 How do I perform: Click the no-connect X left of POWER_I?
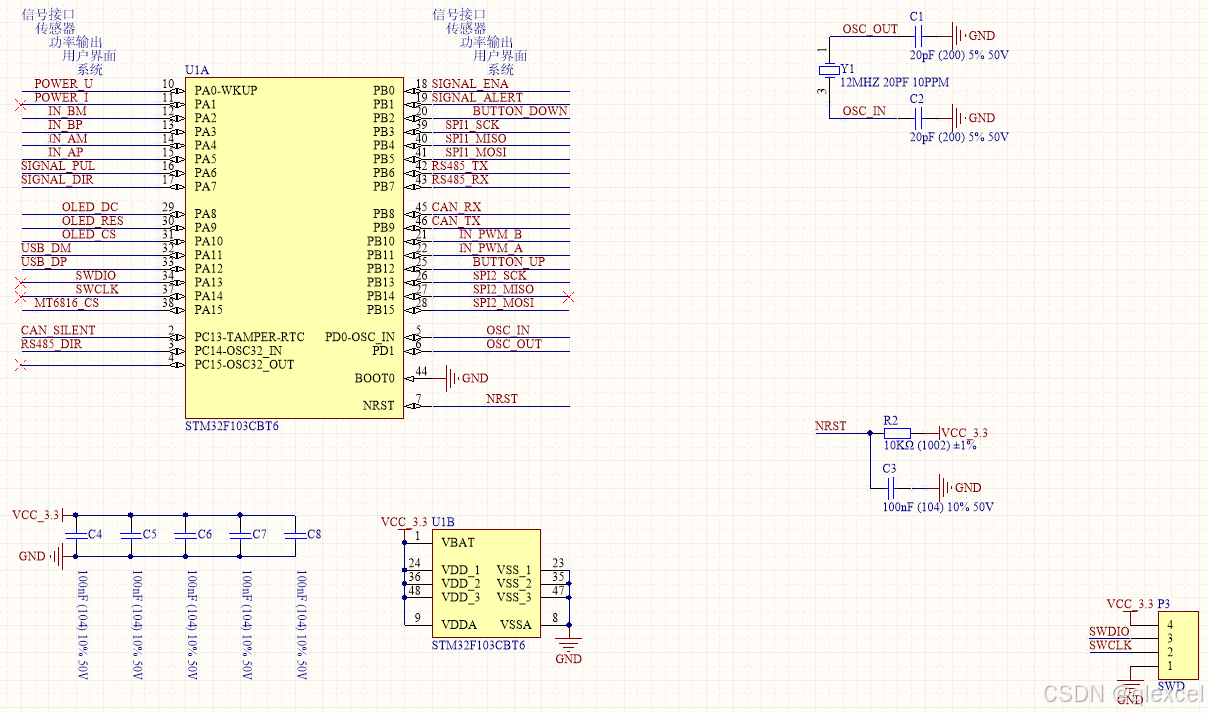20,103
